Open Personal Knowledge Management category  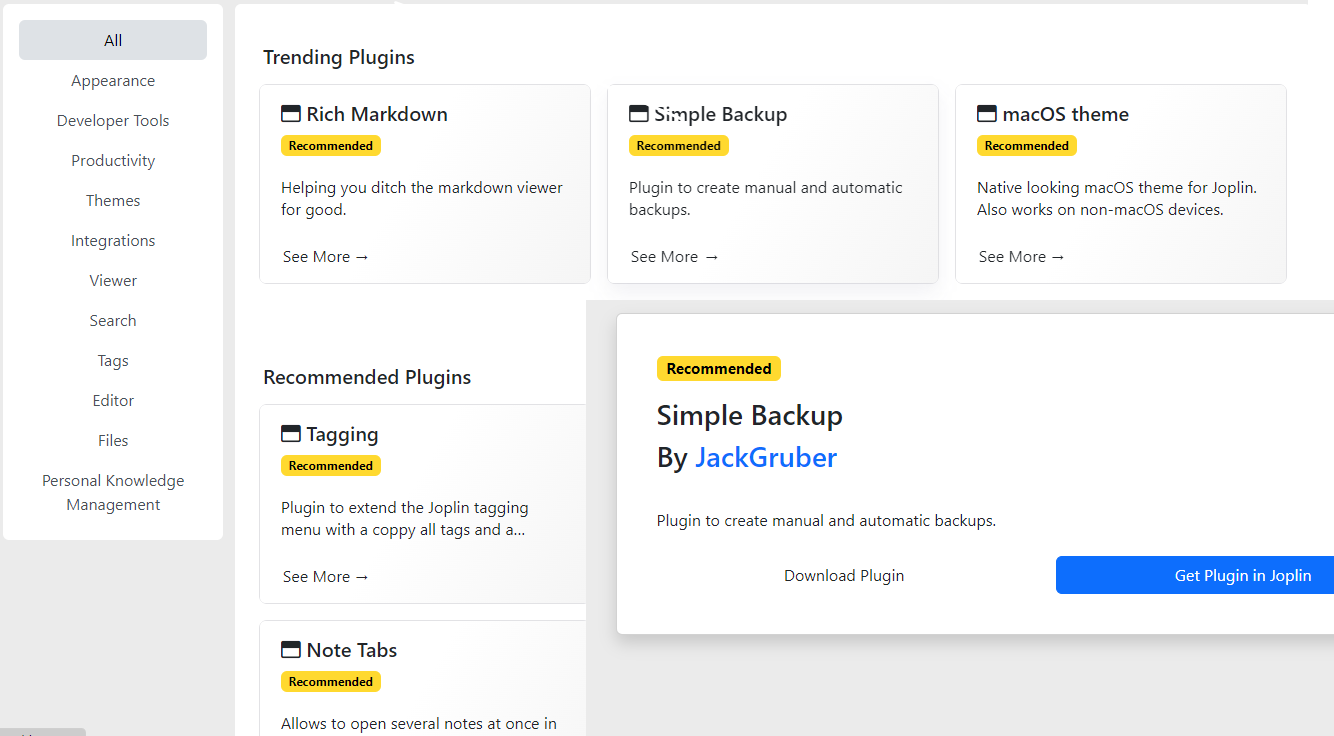[113, 492]
